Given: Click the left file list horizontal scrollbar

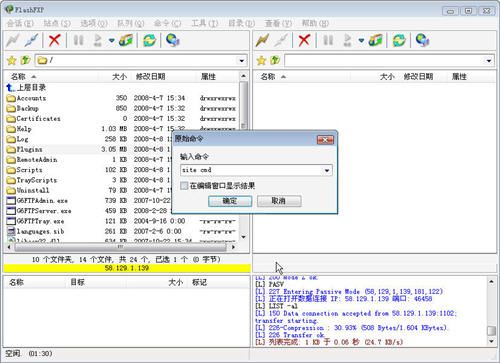Looking at the screenshot, I should (121, 247).
